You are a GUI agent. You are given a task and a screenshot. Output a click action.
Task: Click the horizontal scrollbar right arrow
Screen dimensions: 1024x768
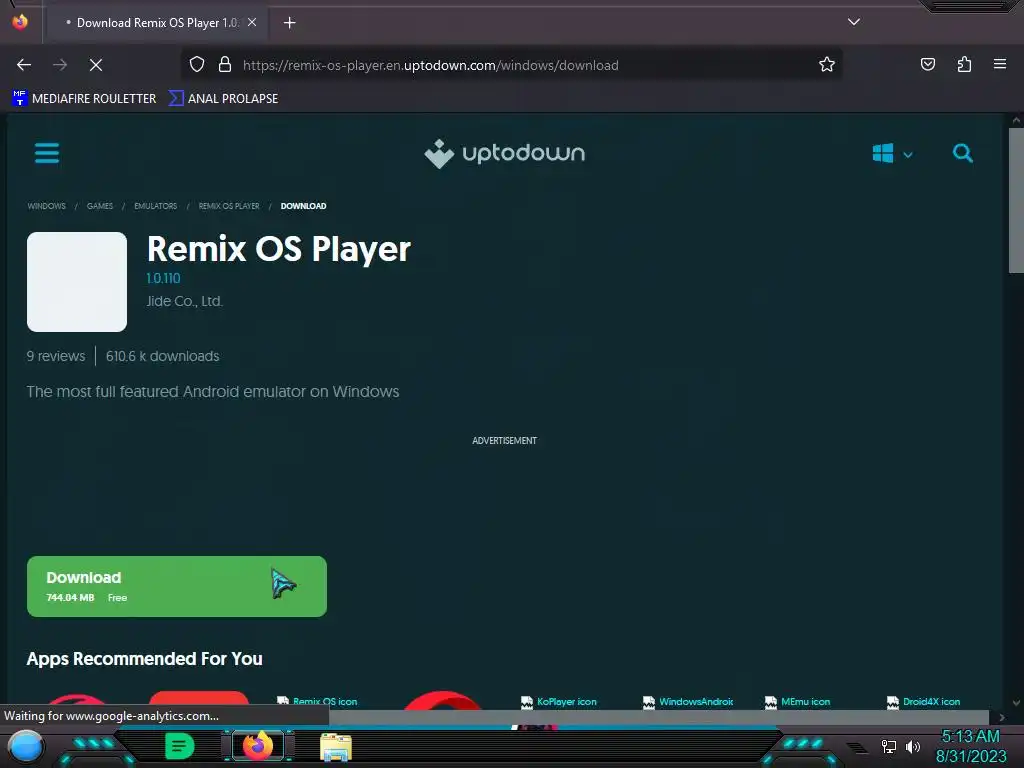(x=1002, y=717)
